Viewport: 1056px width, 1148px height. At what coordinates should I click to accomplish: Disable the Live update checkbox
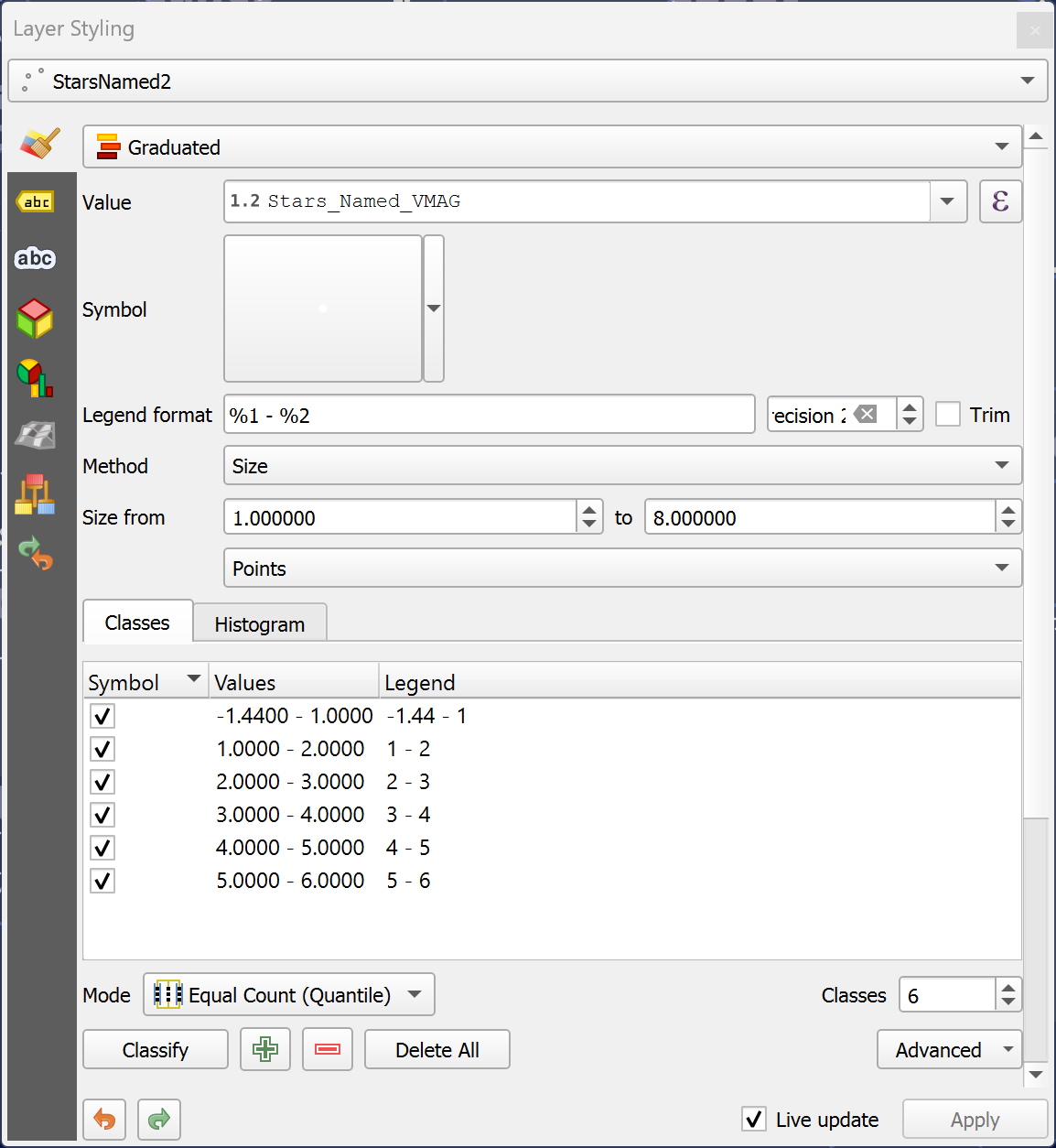pyautogui.click(x=754, y=1119)
